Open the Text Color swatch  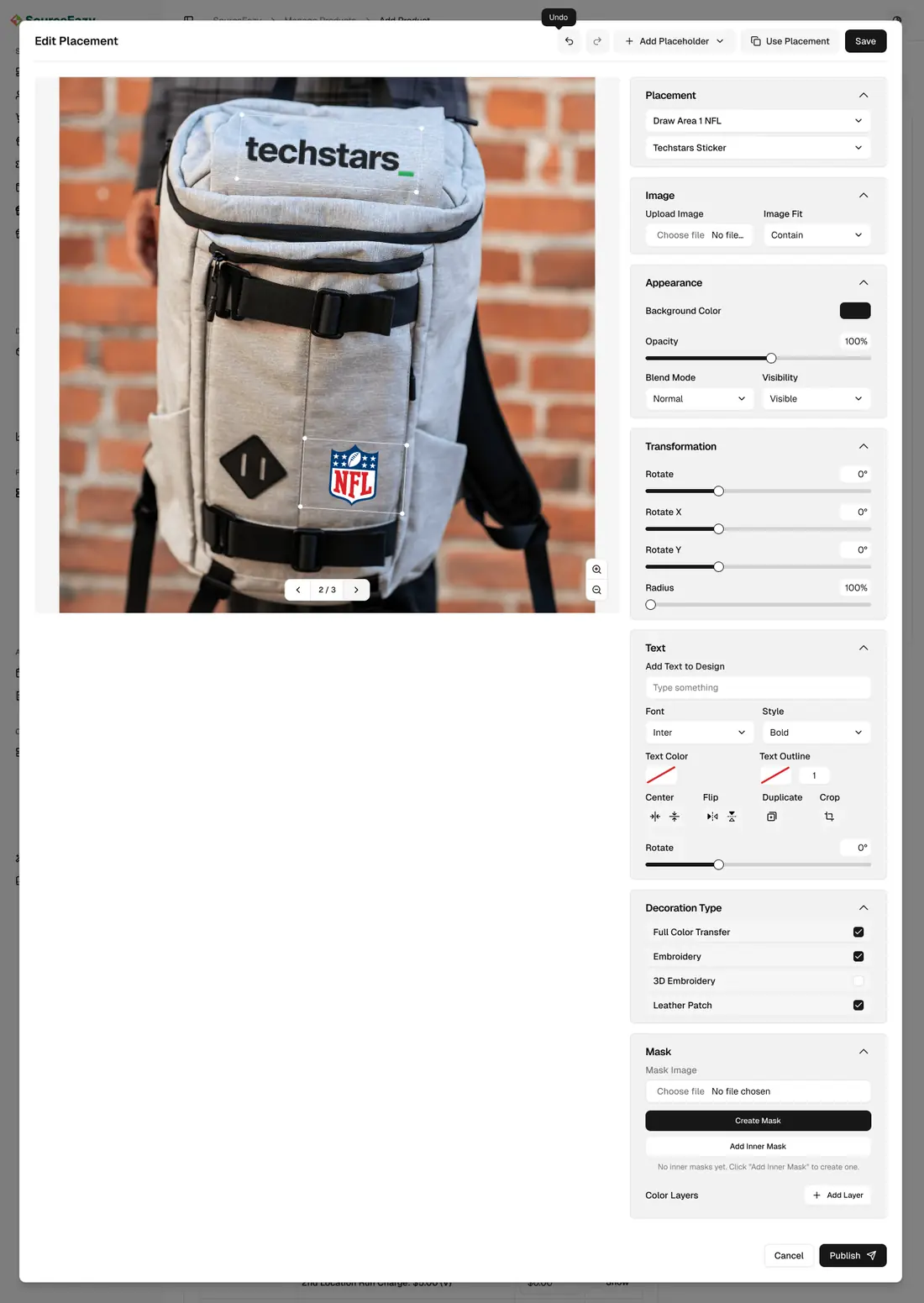pos(661,775)
